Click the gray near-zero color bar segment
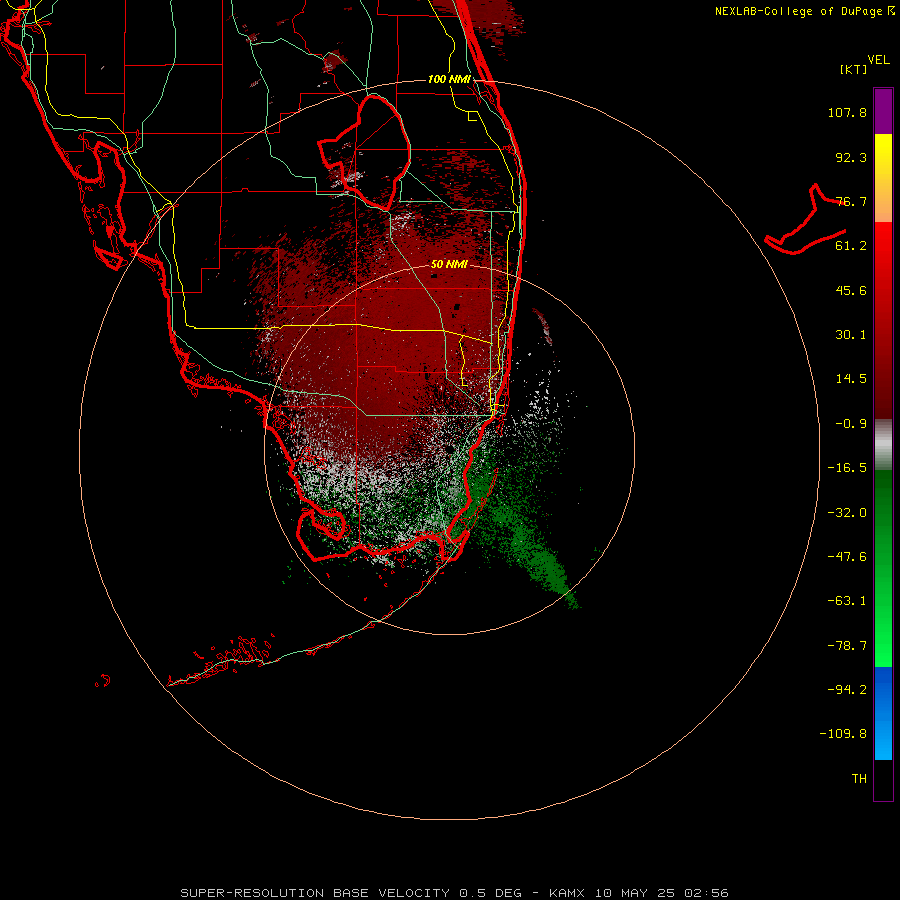The height and width of the screenshot is (900, 900). (x=883, y=442)
